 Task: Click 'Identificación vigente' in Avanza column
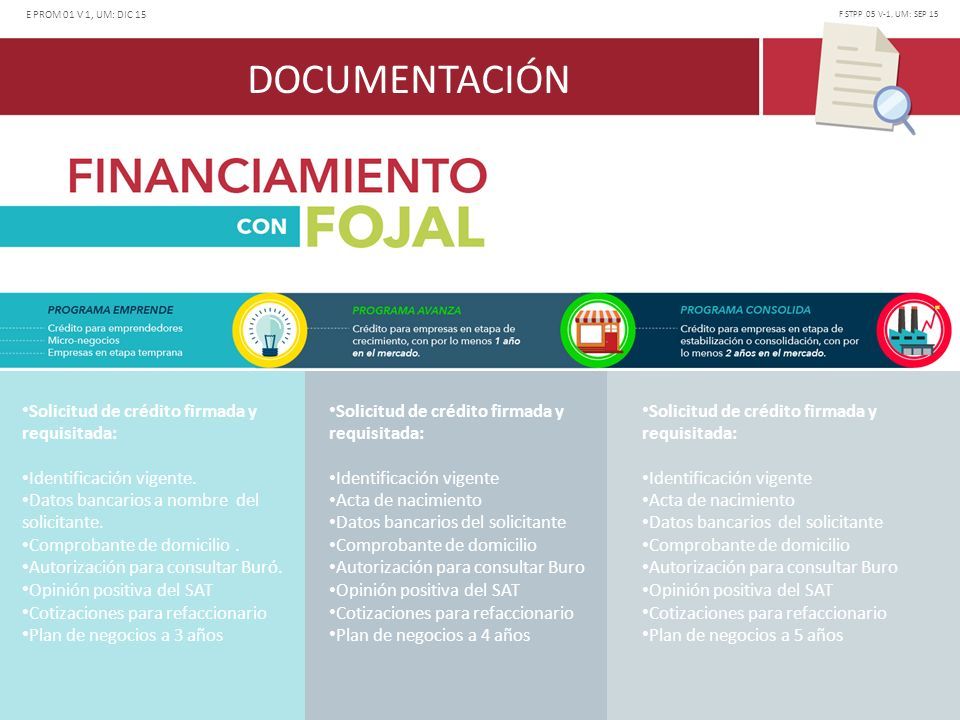click(x=414, y=478)
